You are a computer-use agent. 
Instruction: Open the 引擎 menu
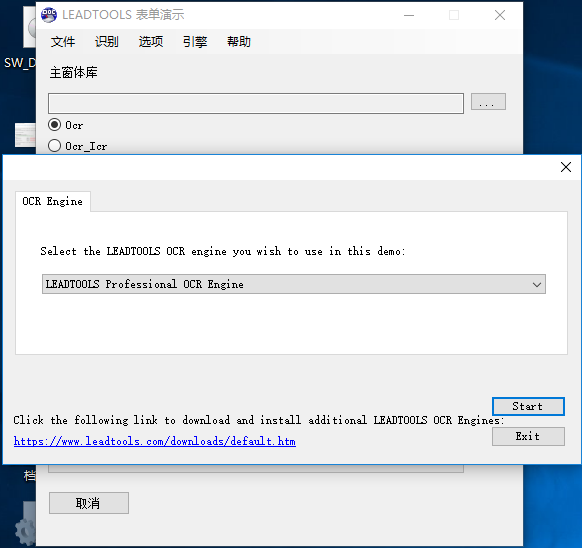[x=195, y=42]
